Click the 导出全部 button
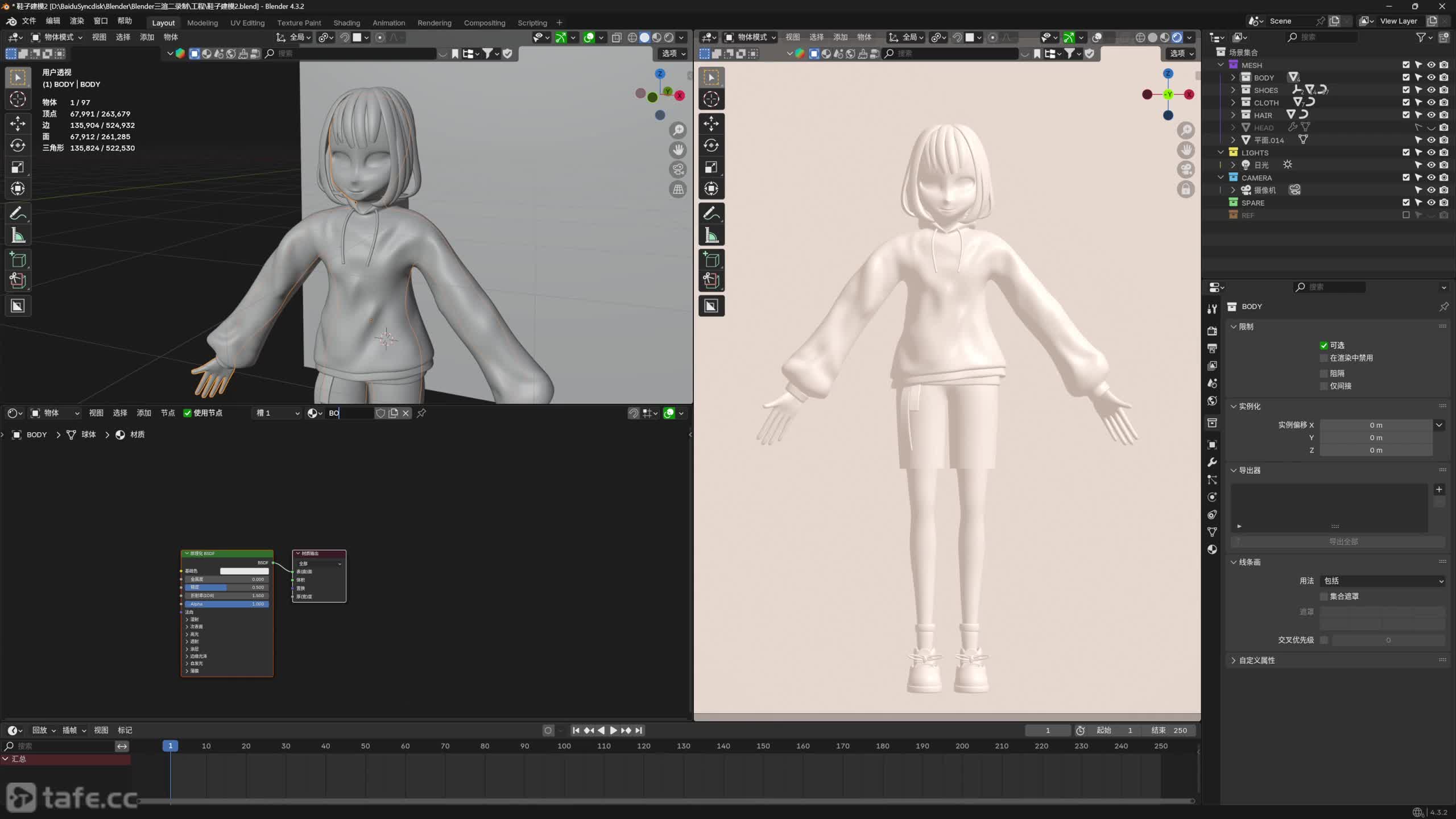 point(1338,542)
